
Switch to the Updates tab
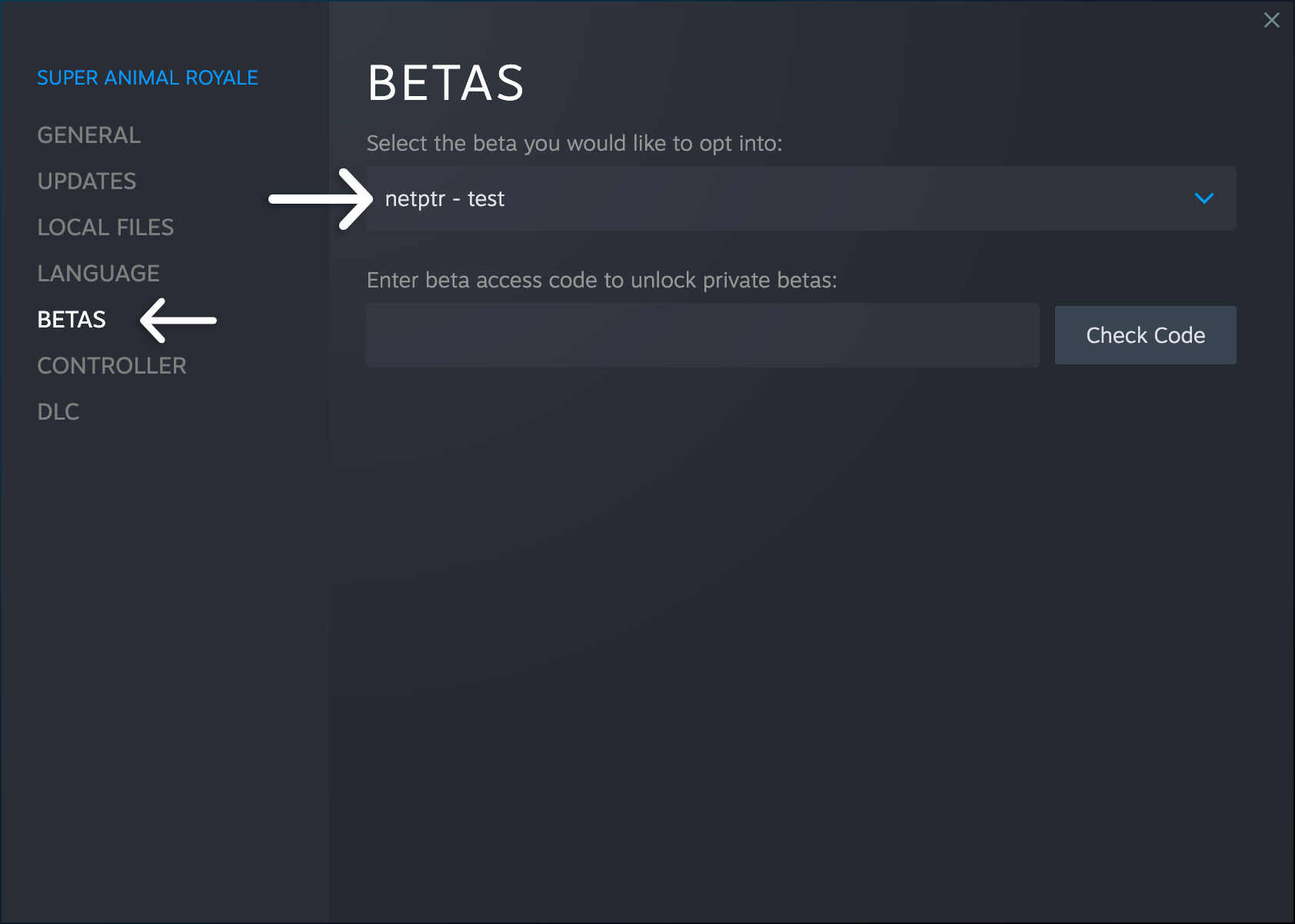[87, 181]
